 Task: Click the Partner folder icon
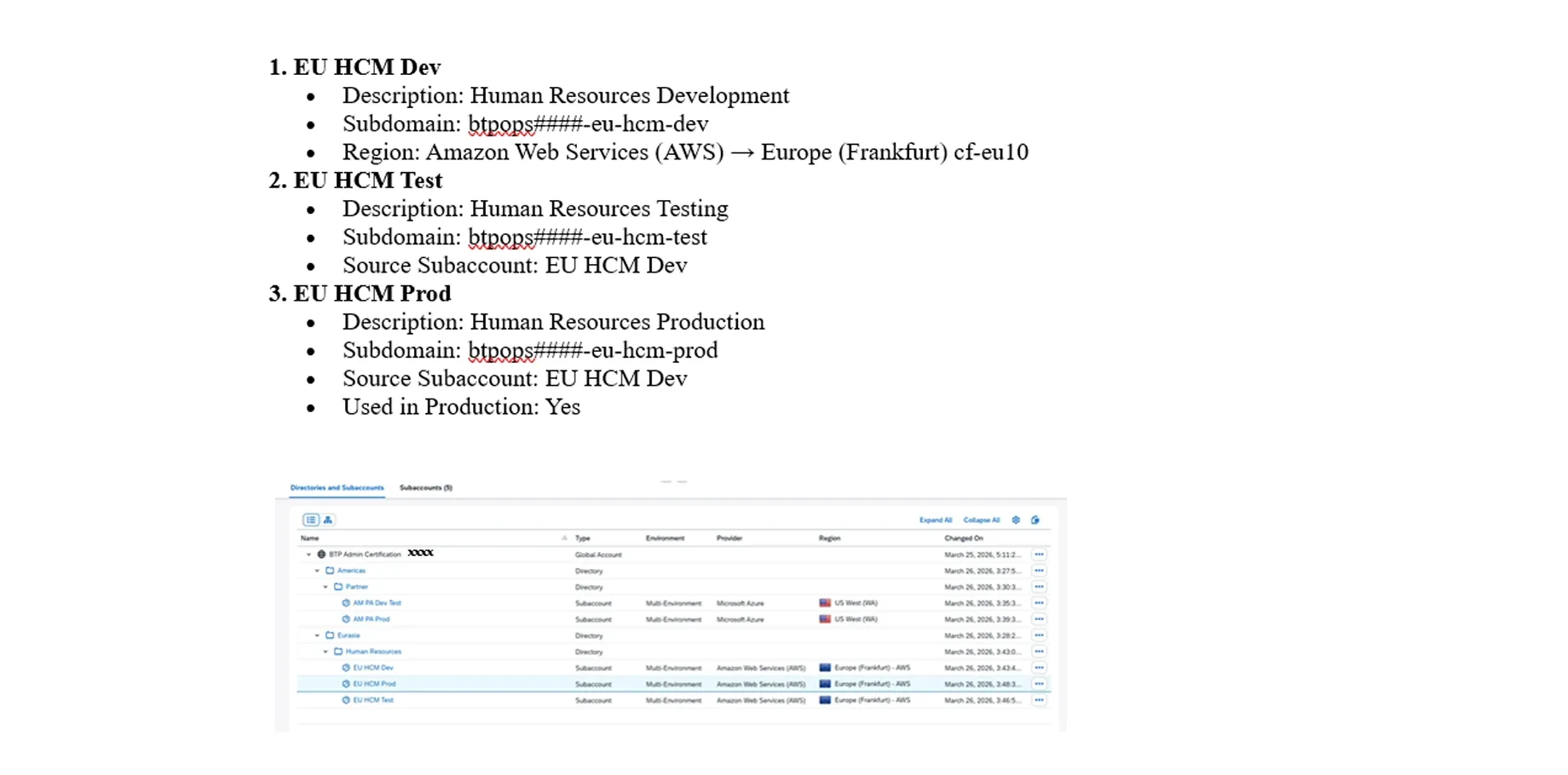click(x=338, y=587)
